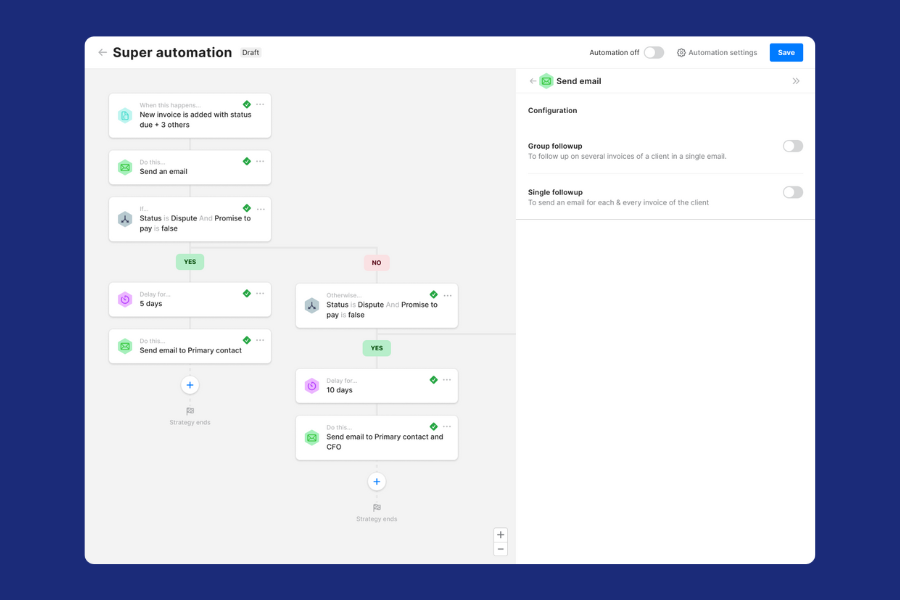Viewport: 900px width, 600px height.
Task: Click the Save button
Action: point(786,53)
